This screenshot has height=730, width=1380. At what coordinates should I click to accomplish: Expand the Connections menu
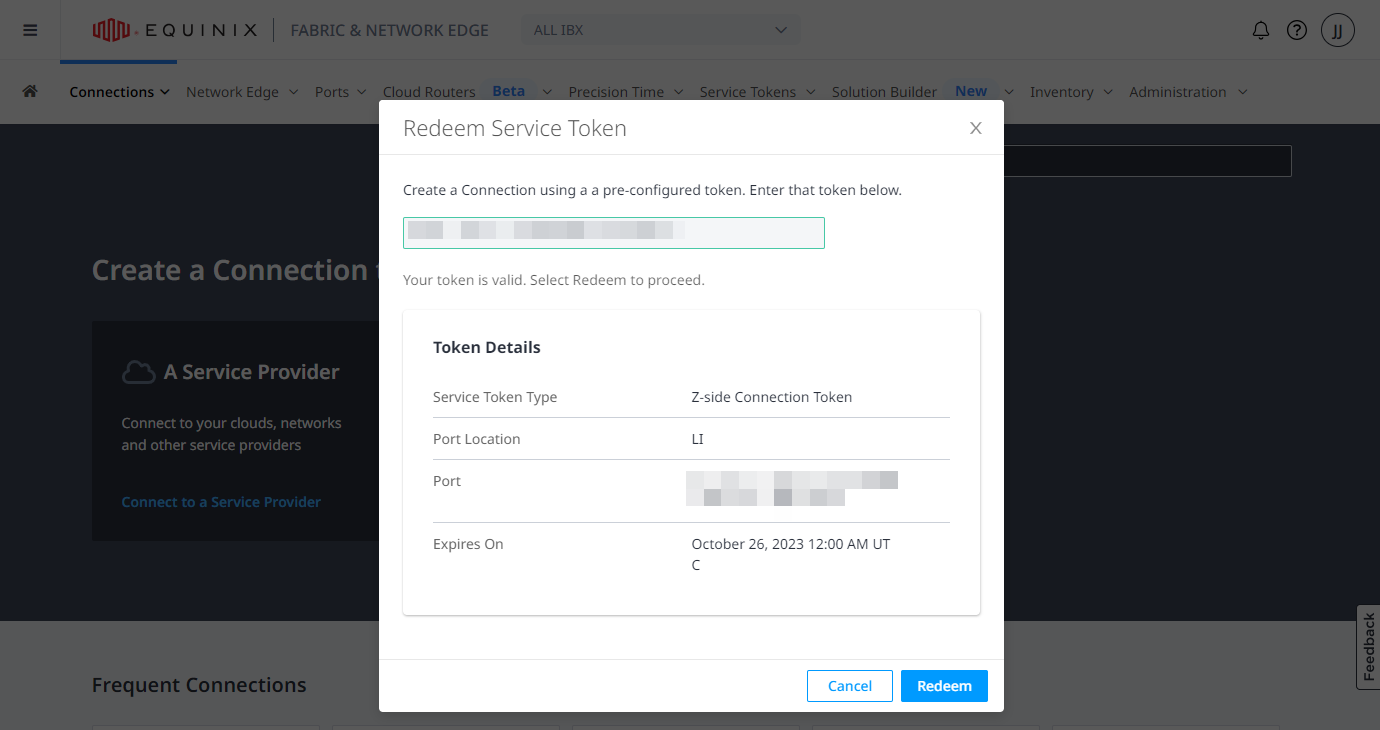tap(118, 92)
